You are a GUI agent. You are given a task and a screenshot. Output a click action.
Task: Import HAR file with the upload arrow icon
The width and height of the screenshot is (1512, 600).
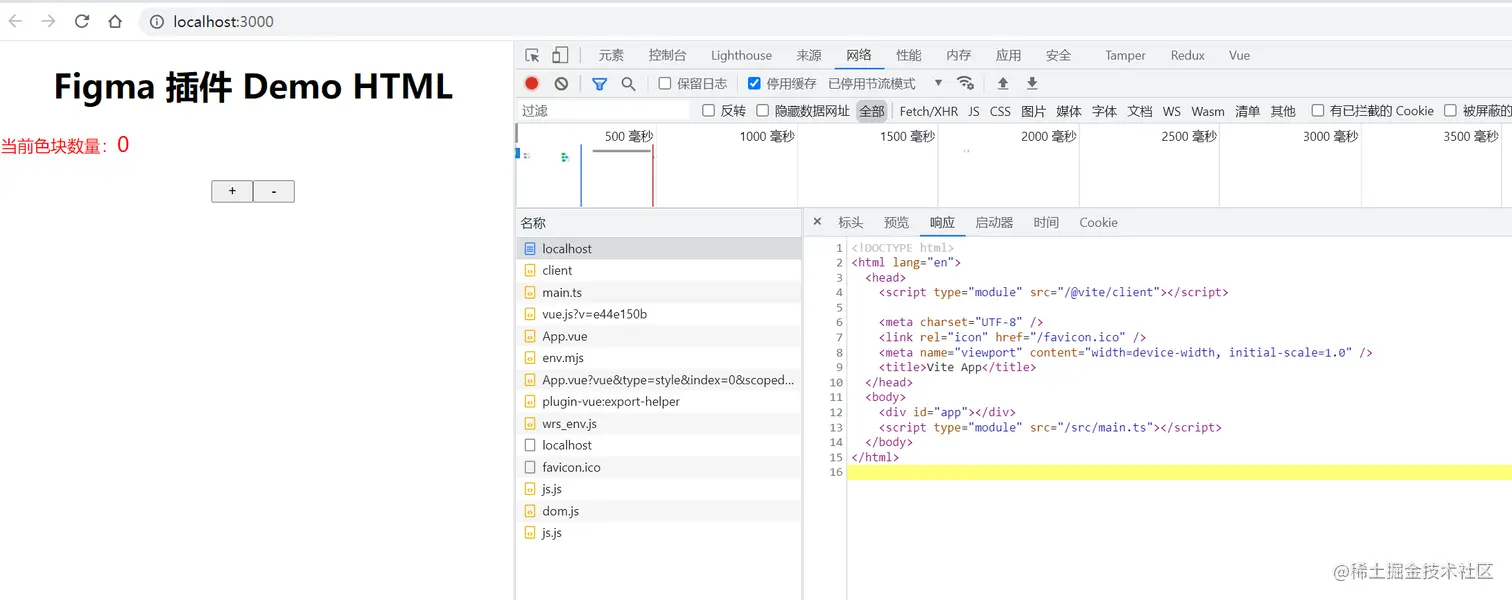click(x=1003, y=84)
